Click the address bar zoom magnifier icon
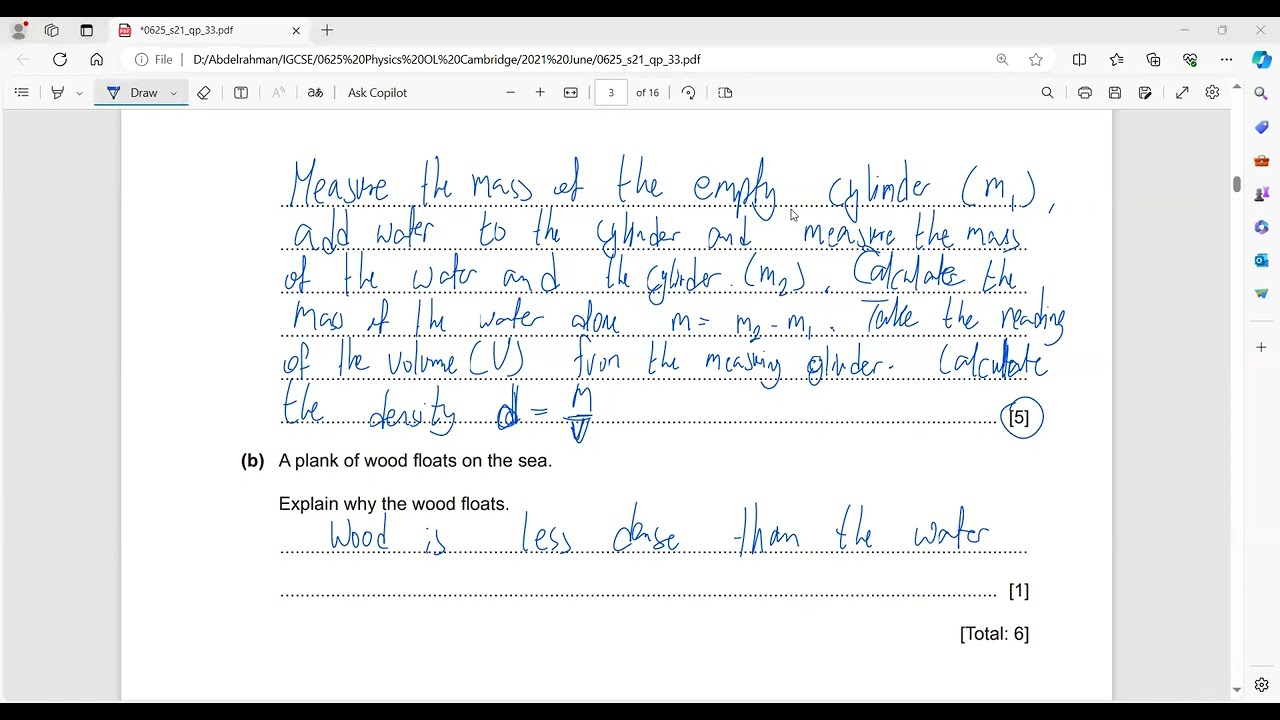1280x720 pixels. [1002, 59]
